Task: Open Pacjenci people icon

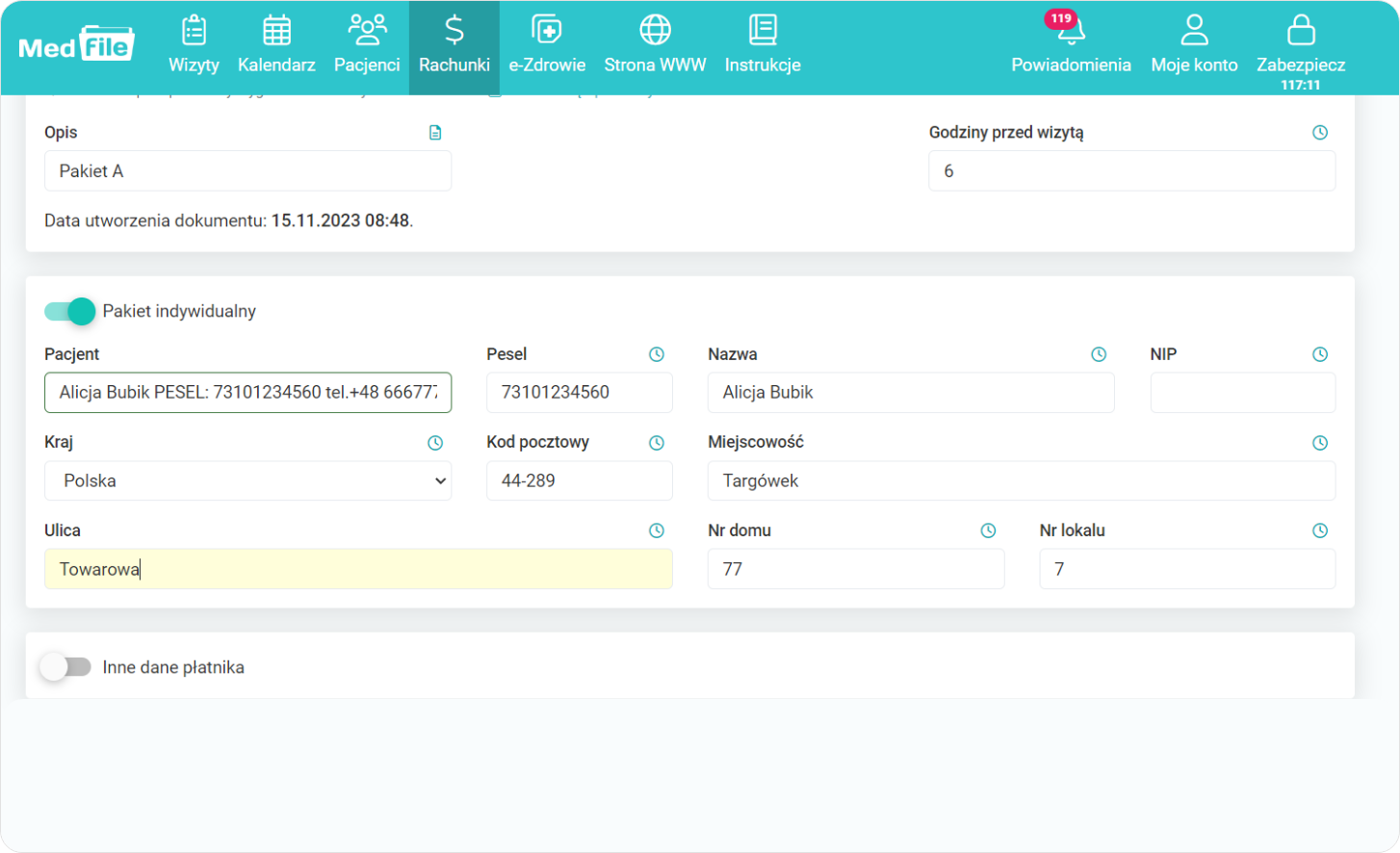Action: [x=367, y=30]
